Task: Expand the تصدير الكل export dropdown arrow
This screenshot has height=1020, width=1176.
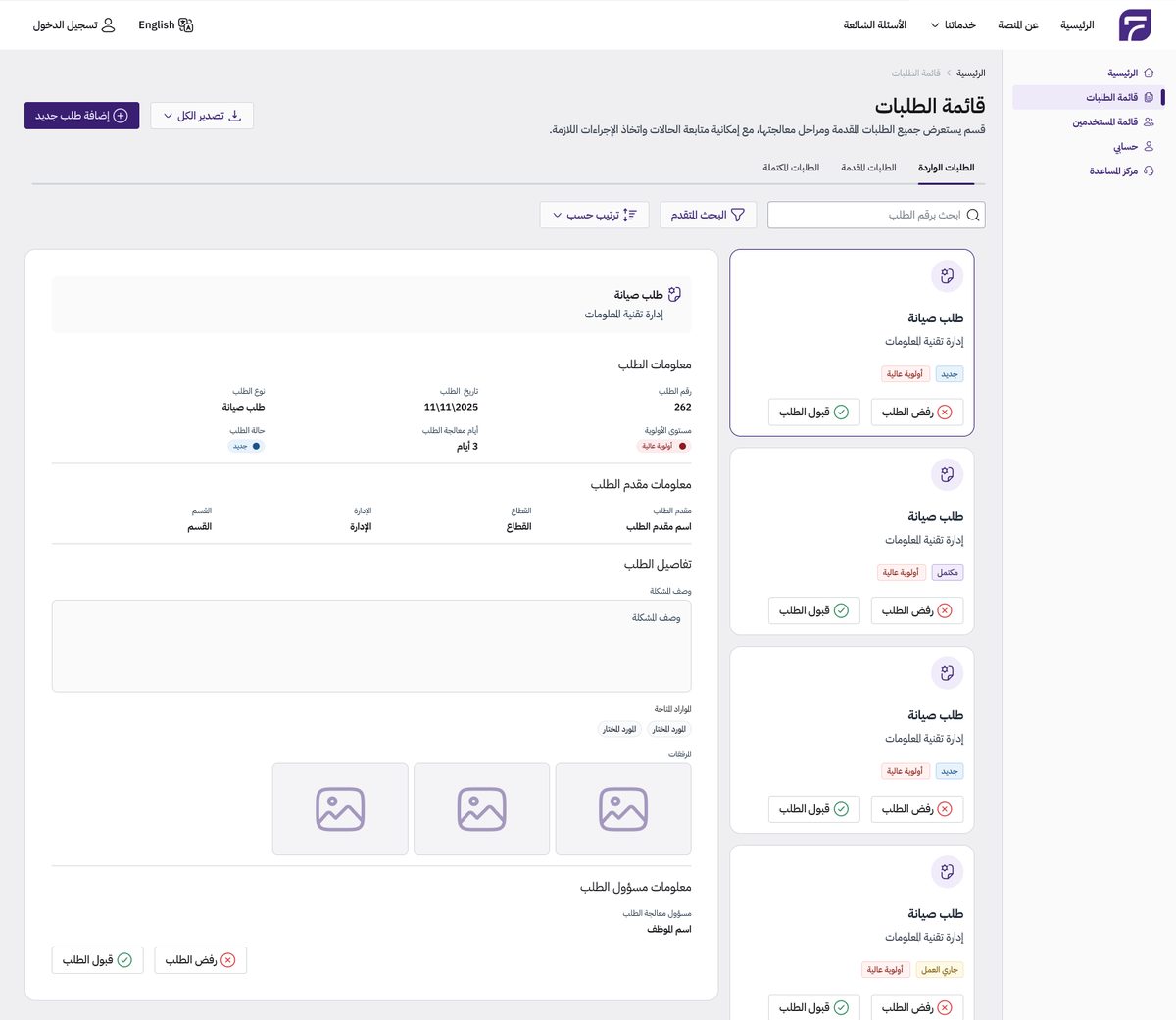Action: [x=168, y=116]
